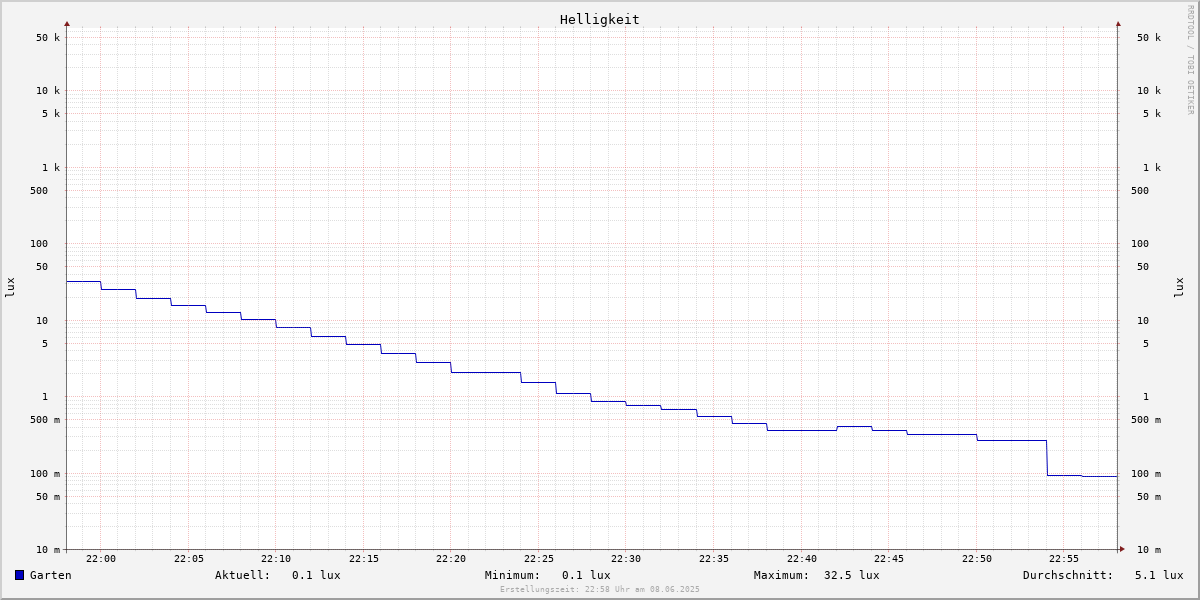
Task: Click the 'Durchschnitt:' label
Action: (x=1068, y=575)
